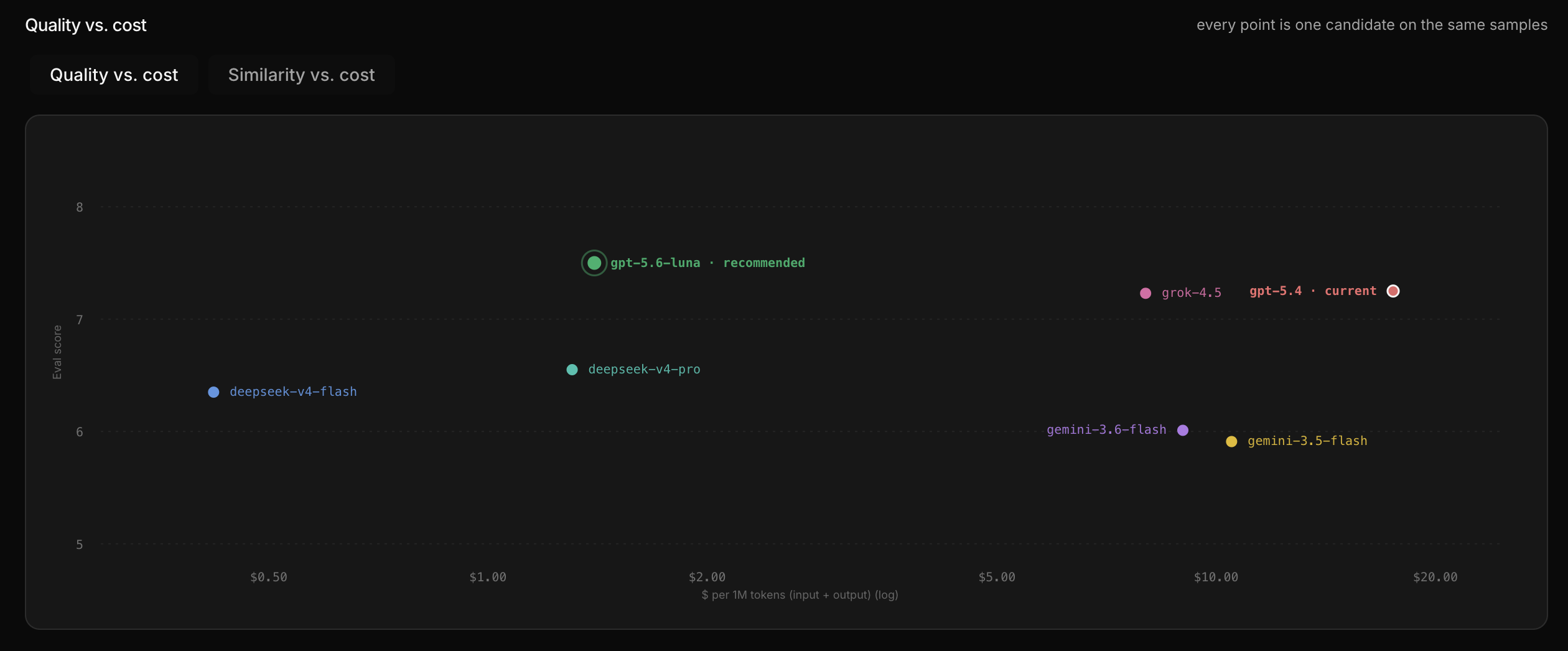Click the y-axis tick label "7"

point(80,320)
